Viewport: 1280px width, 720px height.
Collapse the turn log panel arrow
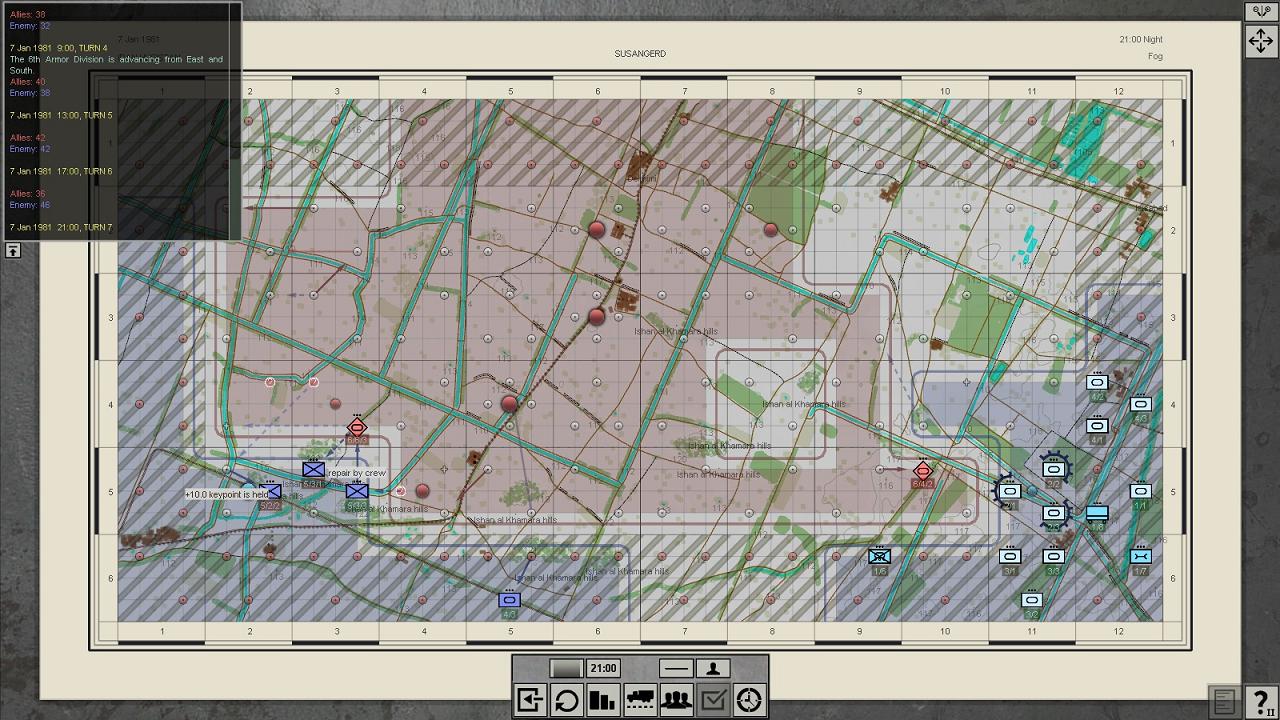tap(13, 250)
